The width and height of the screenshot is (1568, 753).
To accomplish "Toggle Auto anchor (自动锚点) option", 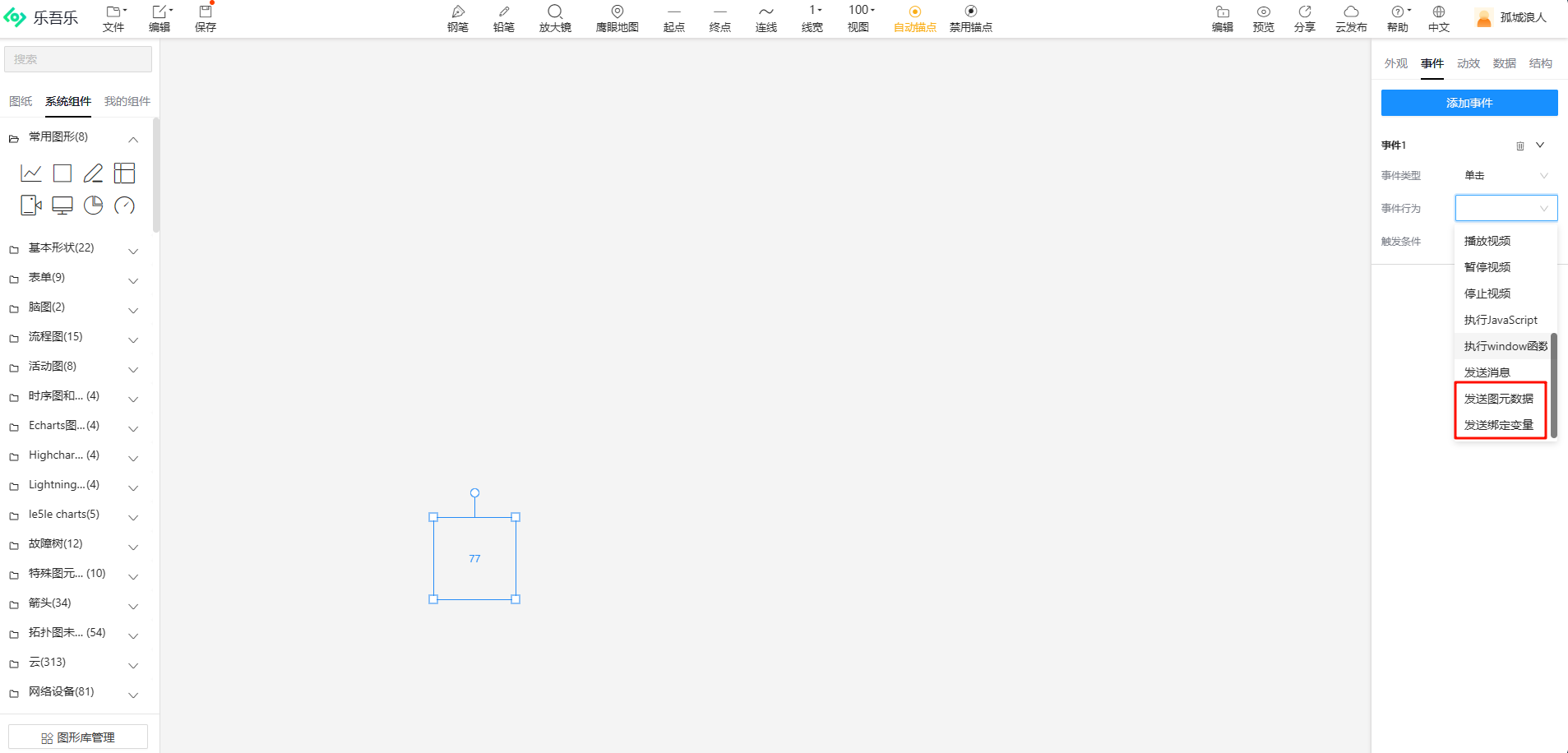I will 914,17.
